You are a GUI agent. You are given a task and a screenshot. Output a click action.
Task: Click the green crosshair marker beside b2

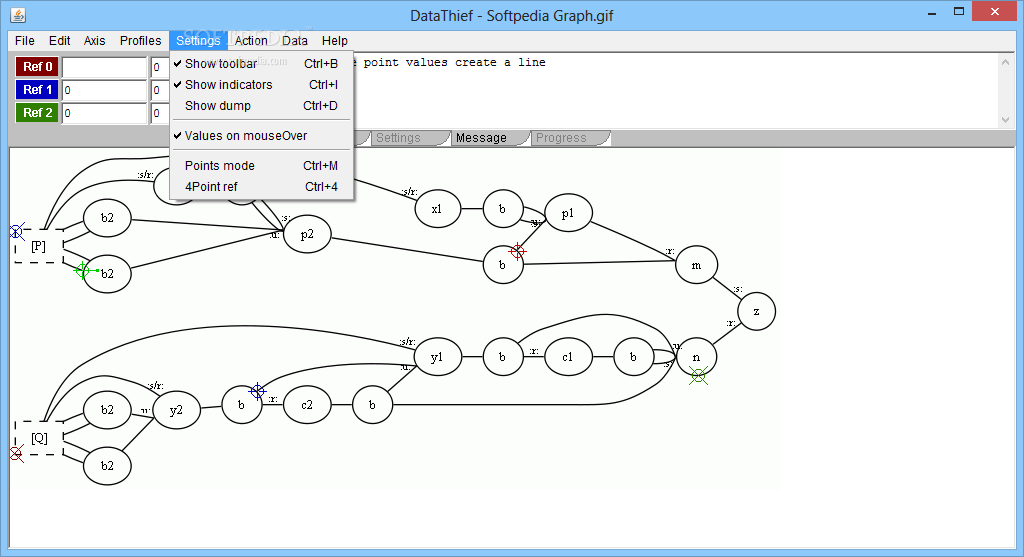(x=82, y=270)
